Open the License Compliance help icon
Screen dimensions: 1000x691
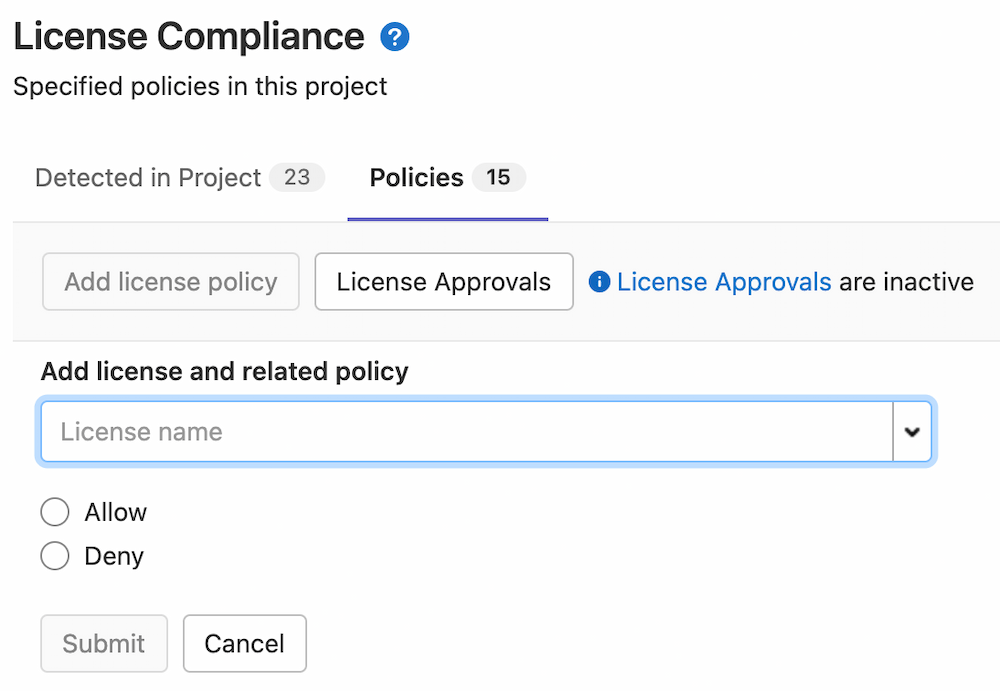pyautogui.click(x=394, y=36)
